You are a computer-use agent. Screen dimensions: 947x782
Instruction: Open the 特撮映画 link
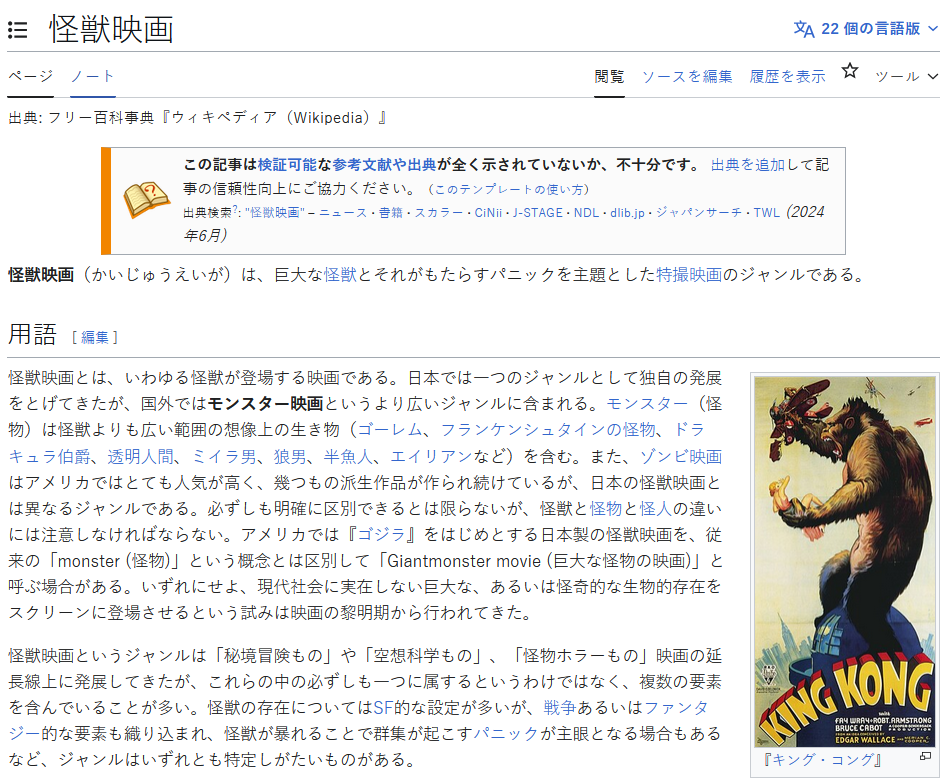point(689,275)
